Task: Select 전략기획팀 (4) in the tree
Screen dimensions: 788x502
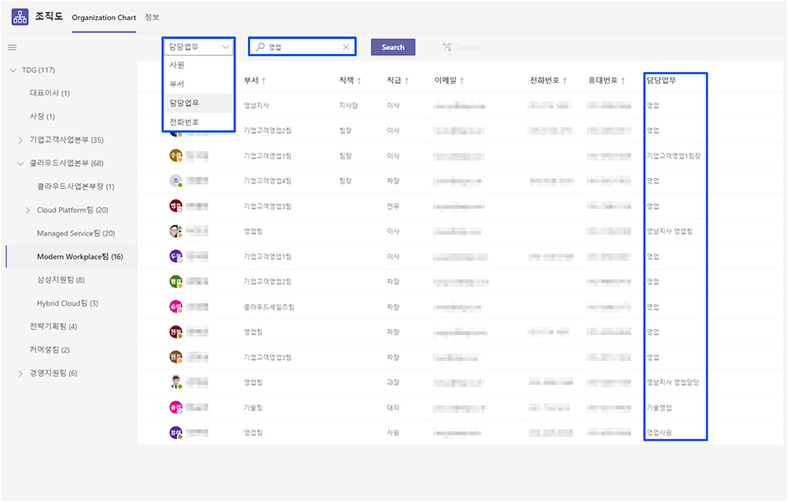Action: coord(53,327)
